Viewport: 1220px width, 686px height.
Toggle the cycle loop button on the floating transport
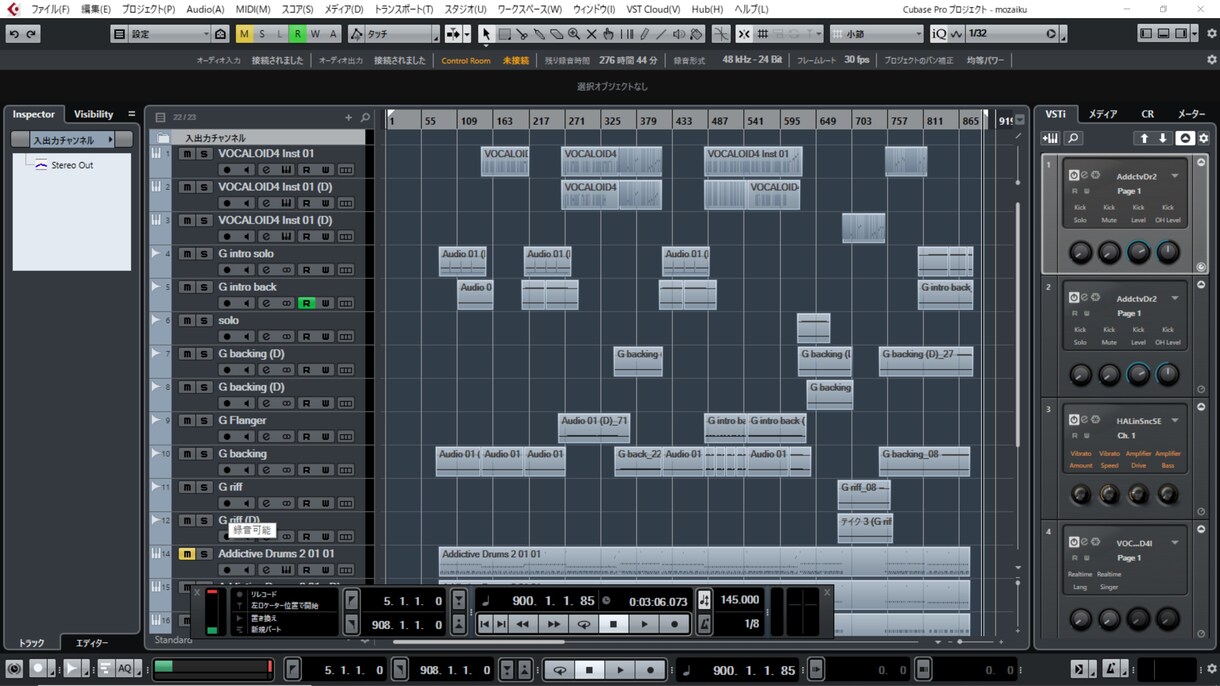pos(583,624)
